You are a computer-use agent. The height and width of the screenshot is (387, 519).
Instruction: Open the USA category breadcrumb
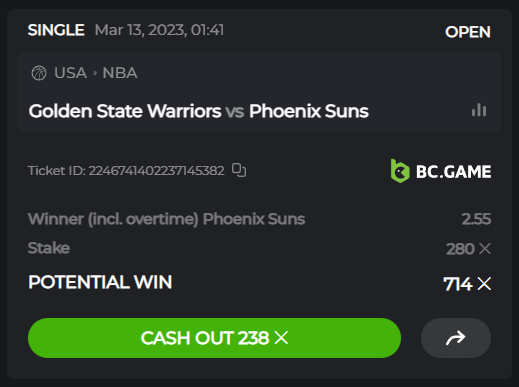[70, 73]
